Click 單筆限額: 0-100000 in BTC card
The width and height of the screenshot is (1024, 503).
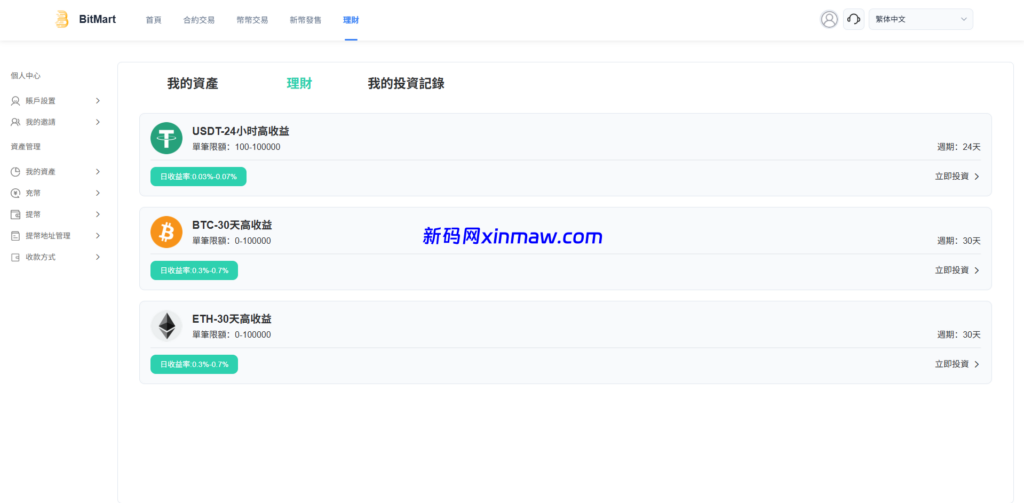[x=232, y=241]
